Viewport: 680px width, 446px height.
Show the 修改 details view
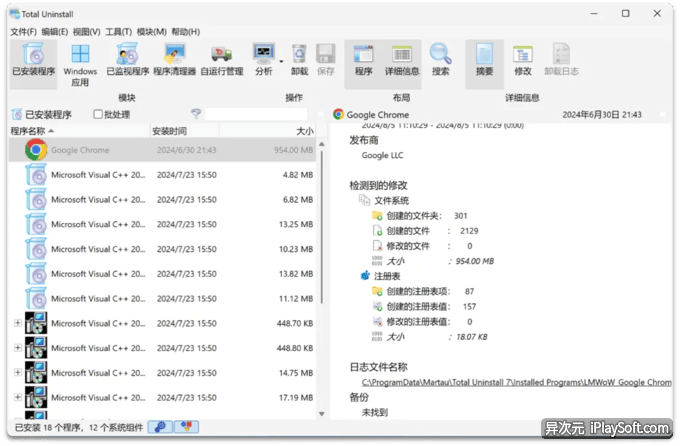(x=523, y=60)
